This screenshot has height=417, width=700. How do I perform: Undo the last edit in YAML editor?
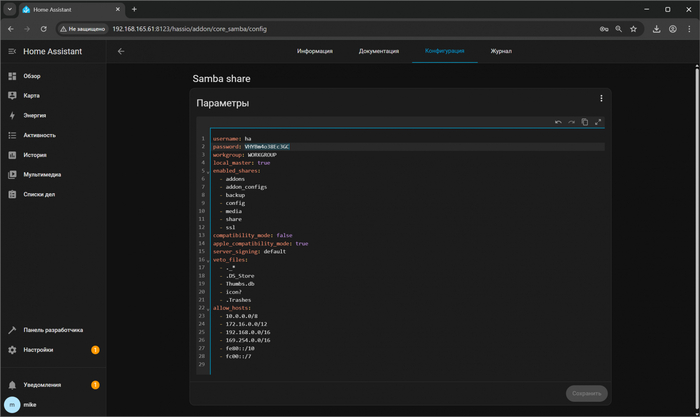[x=558, y=122]
